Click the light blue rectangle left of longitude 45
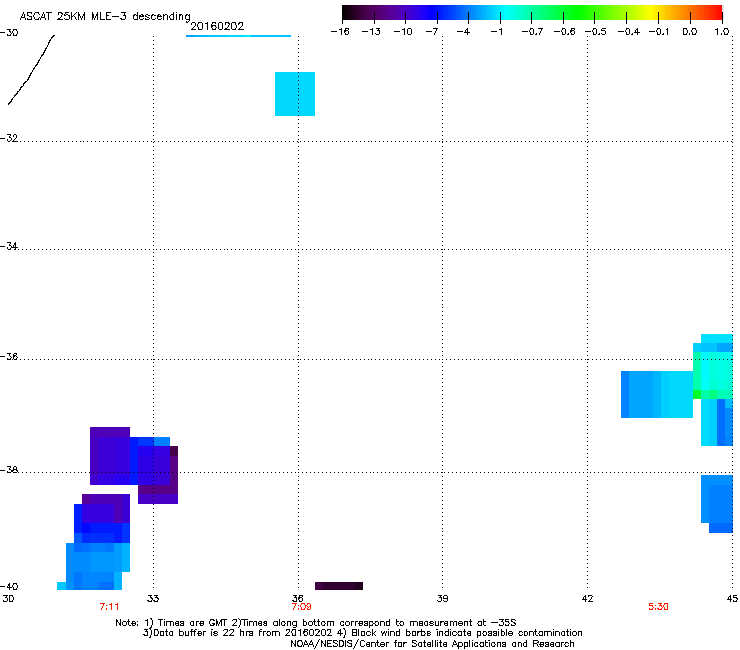Viewport: 740px width, 650px height. tap(656, 394)
